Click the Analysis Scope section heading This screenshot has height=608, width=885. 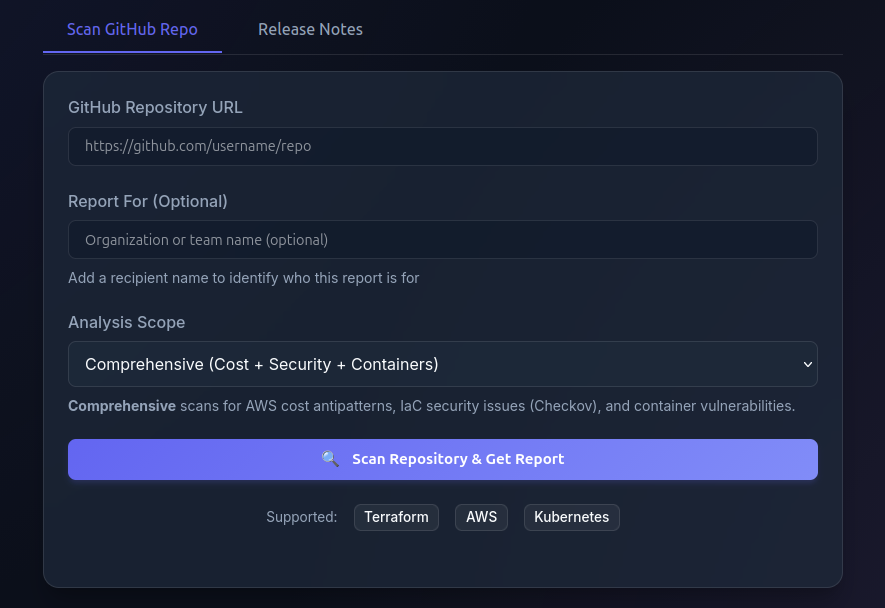[x=126, y=322]
